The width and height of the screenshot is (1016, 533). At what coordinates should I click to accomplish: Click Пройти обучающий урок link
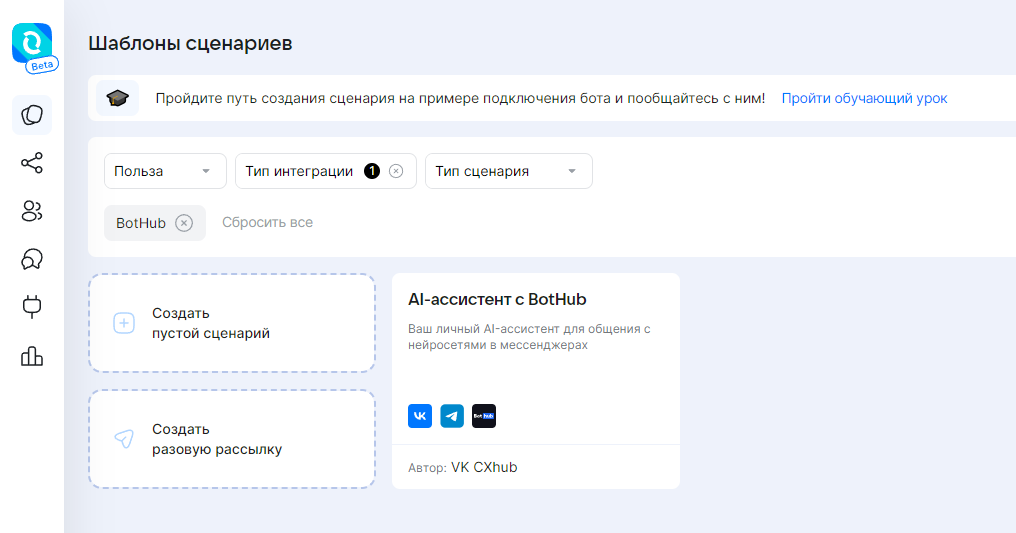pyautogui.click(x=864, y=98)
